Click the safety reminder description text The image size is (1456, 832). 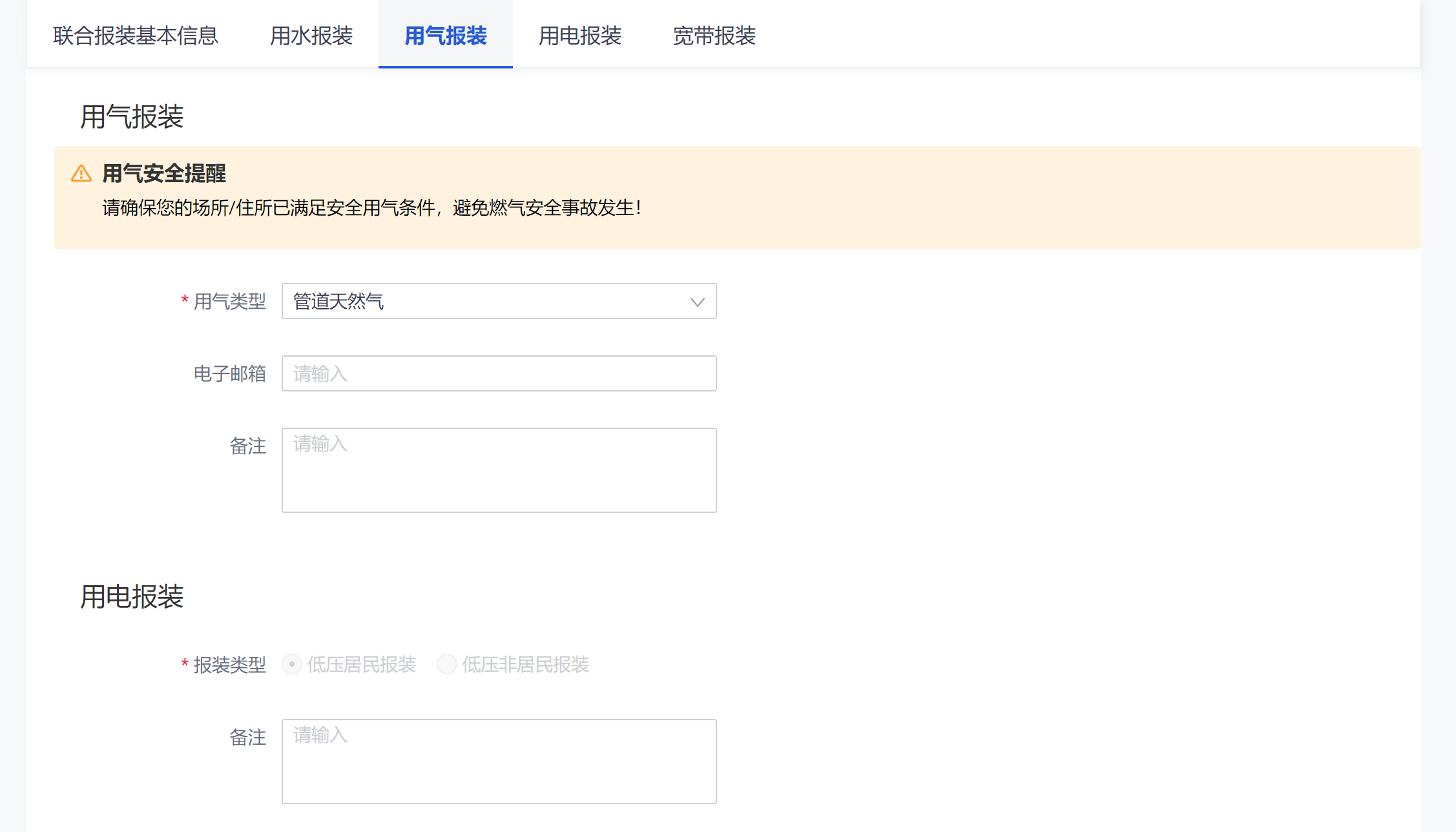(371, 208)
